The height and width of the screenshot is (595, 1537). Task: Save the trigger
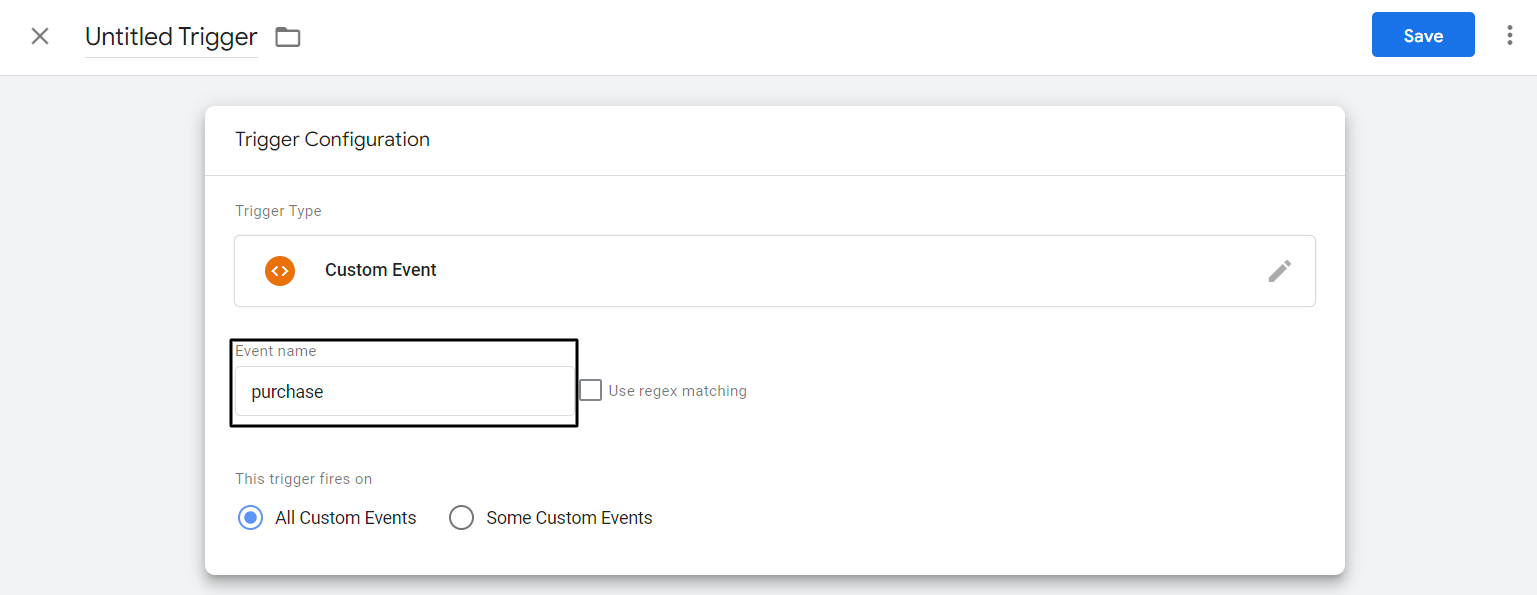click(1423, 34)
